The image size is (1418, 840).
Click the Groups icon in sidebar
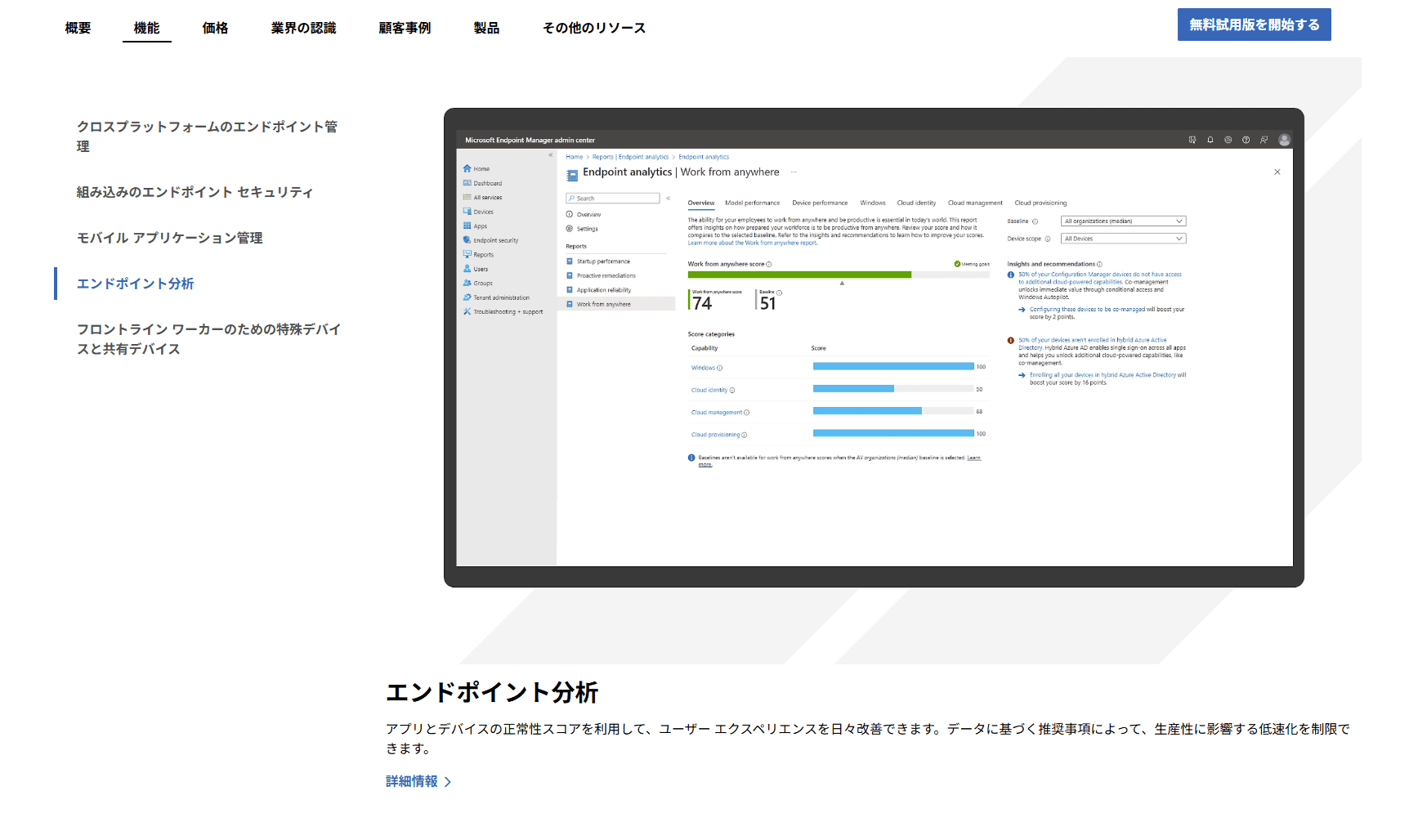point(467,283)
